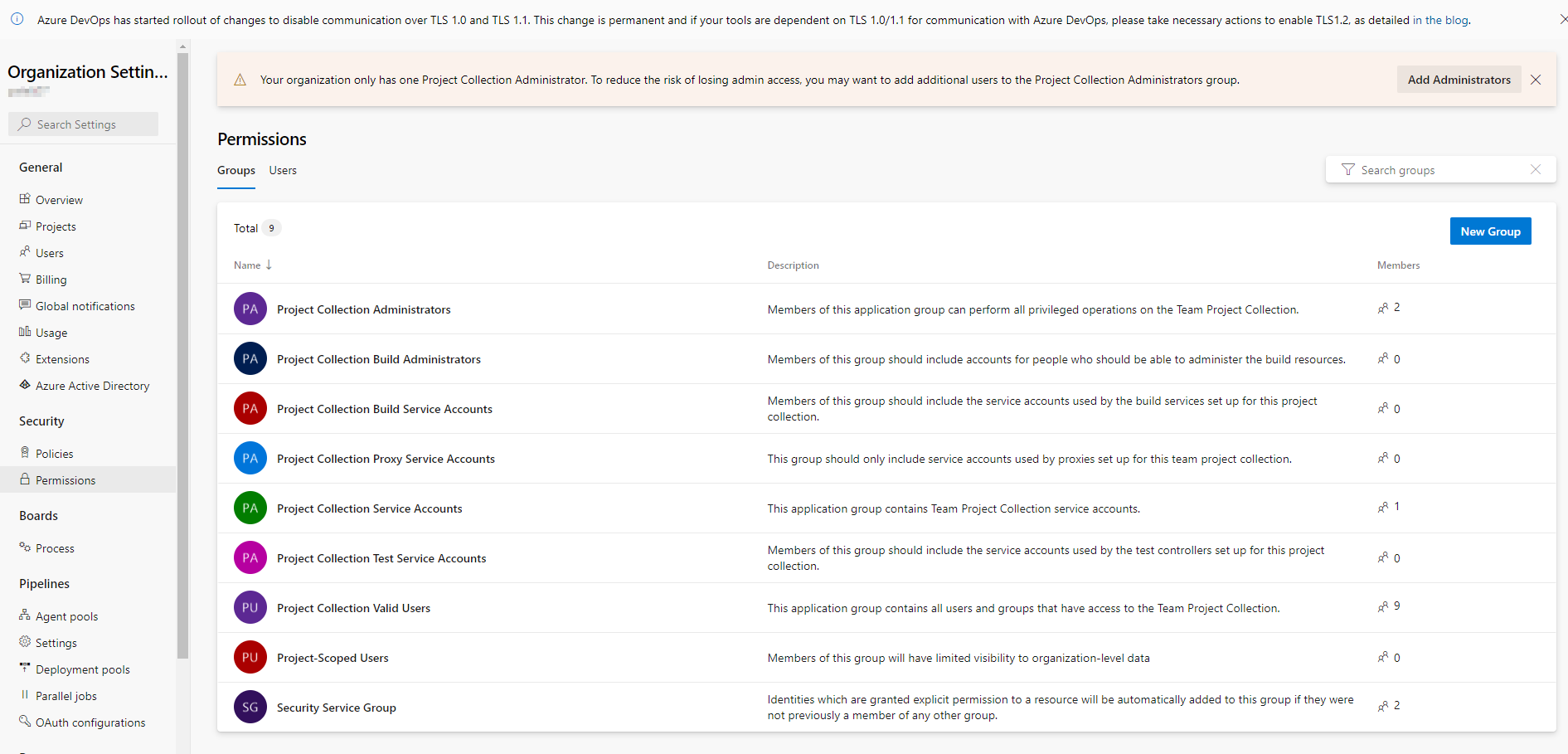Click the Search Settings input field
1568x754 pixels.
click(x=83, y=124)
